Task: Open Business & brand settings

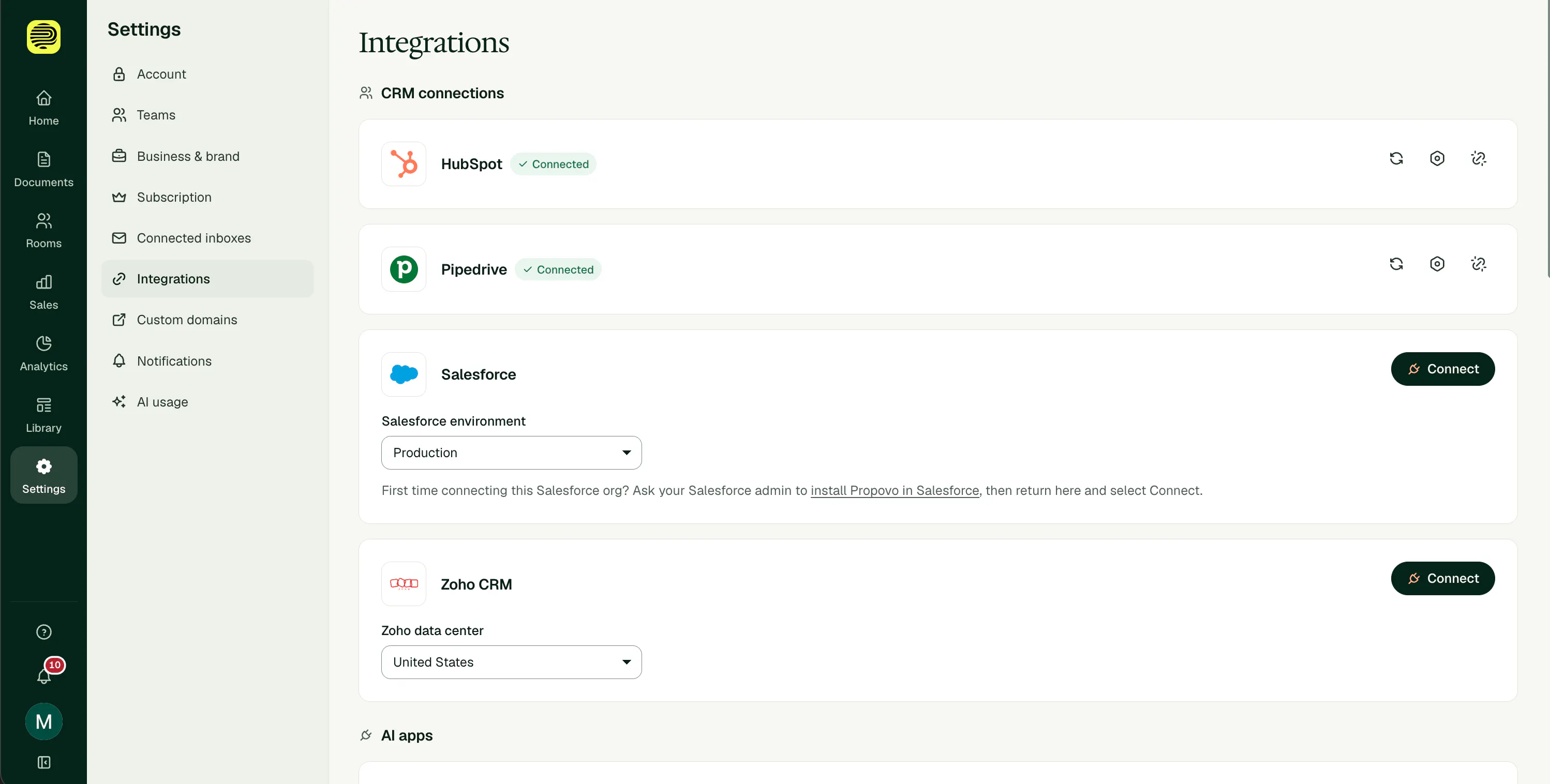Action: pyautogui.click(x=207, y=156)
